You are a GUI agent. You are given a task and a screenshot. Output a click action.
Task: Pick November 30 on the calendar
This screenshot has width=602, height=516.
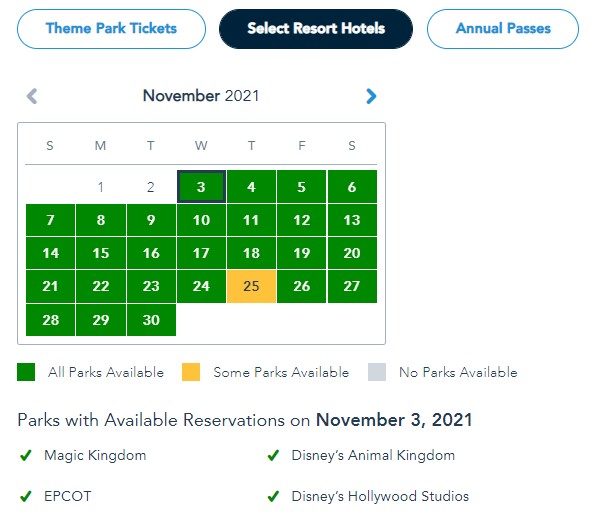pos(151,320)
